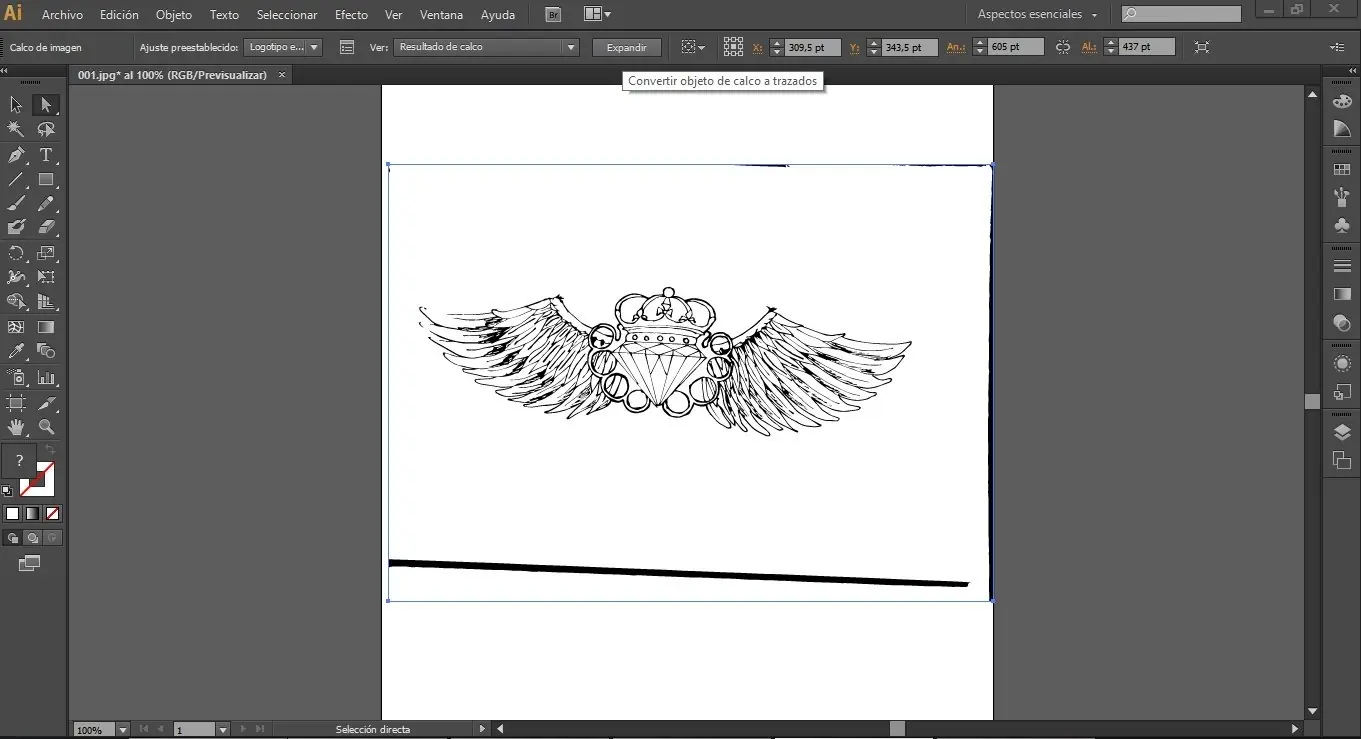Select the Rectangle tool
1361x739 pixels.
pos(46,179)
